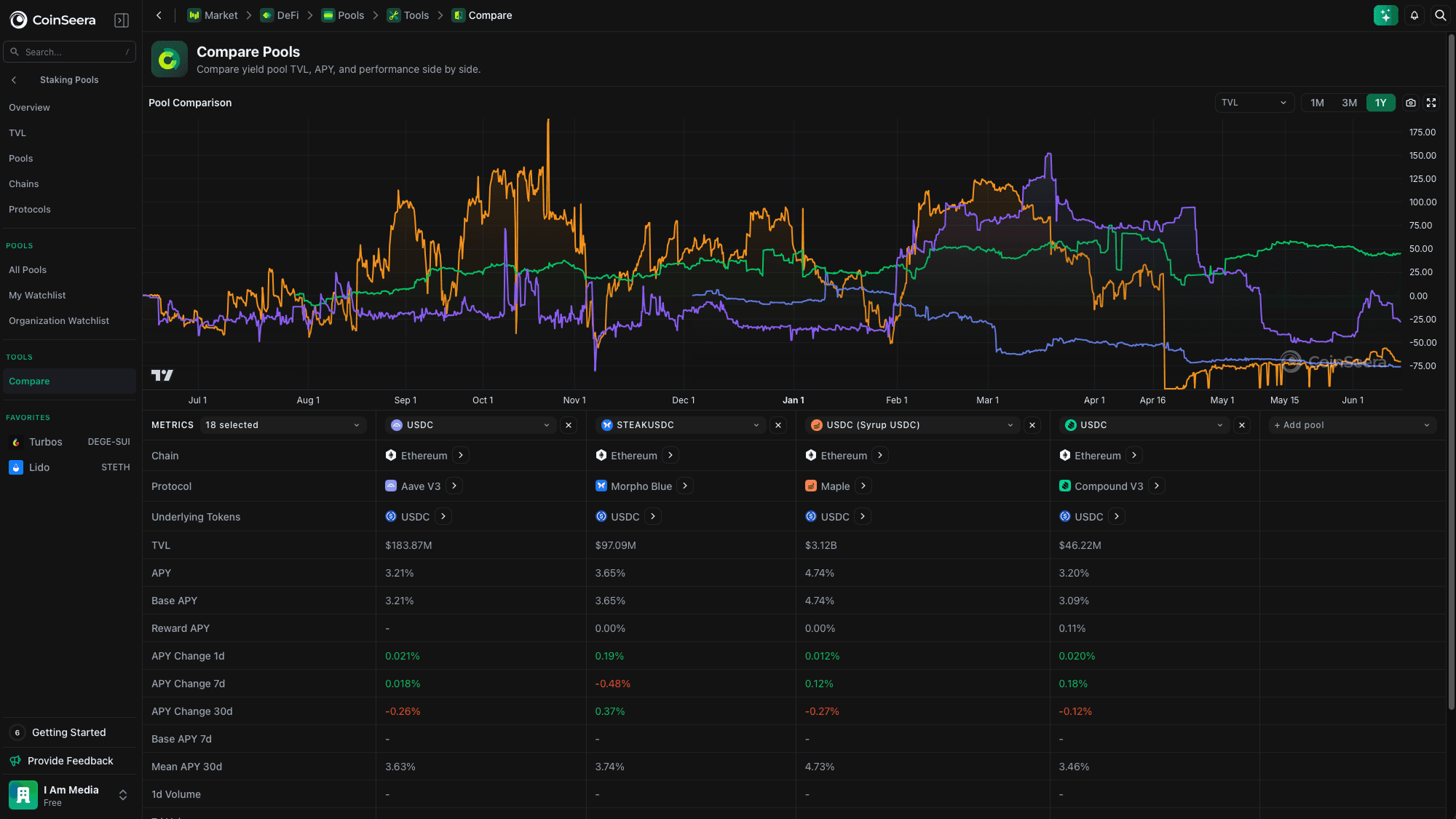1456x819 pixels.
Task: Open Ethereum chain arrow in Aave column
Action: click(x=461, y=455)
